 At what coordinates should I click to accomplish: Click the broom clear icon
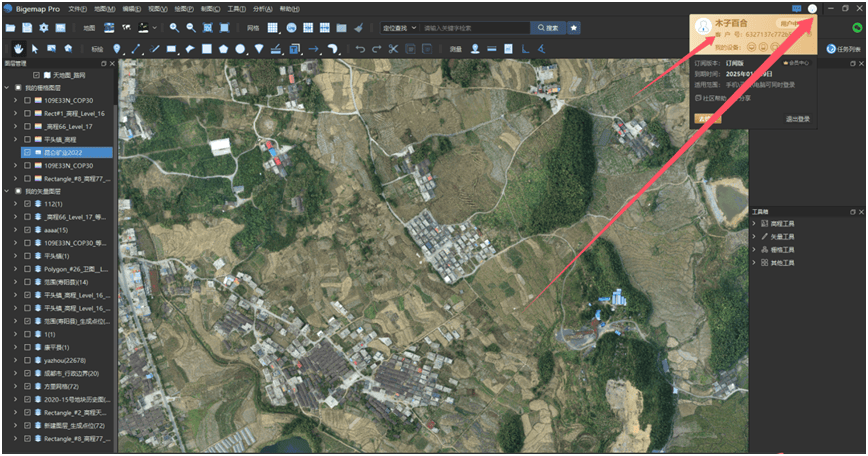pos(359,28)
